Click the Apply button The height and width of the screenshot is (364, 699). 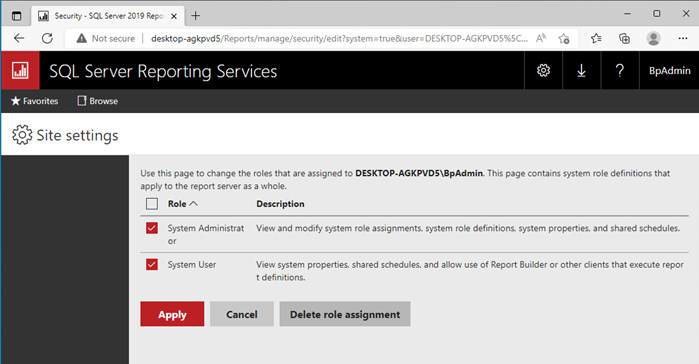pyautogui.click(x=172, y=314)
